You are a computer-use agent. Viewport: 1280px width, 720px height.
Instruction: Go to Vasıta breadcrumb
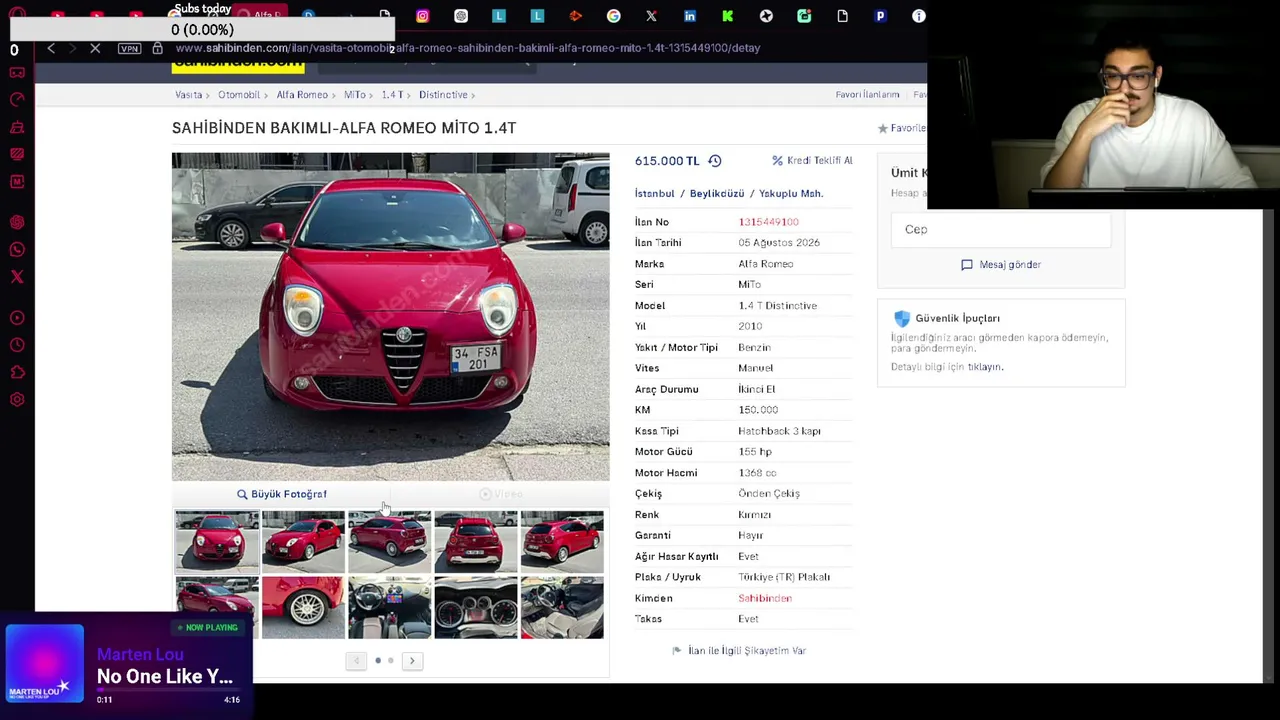click(x=189, y=95)
